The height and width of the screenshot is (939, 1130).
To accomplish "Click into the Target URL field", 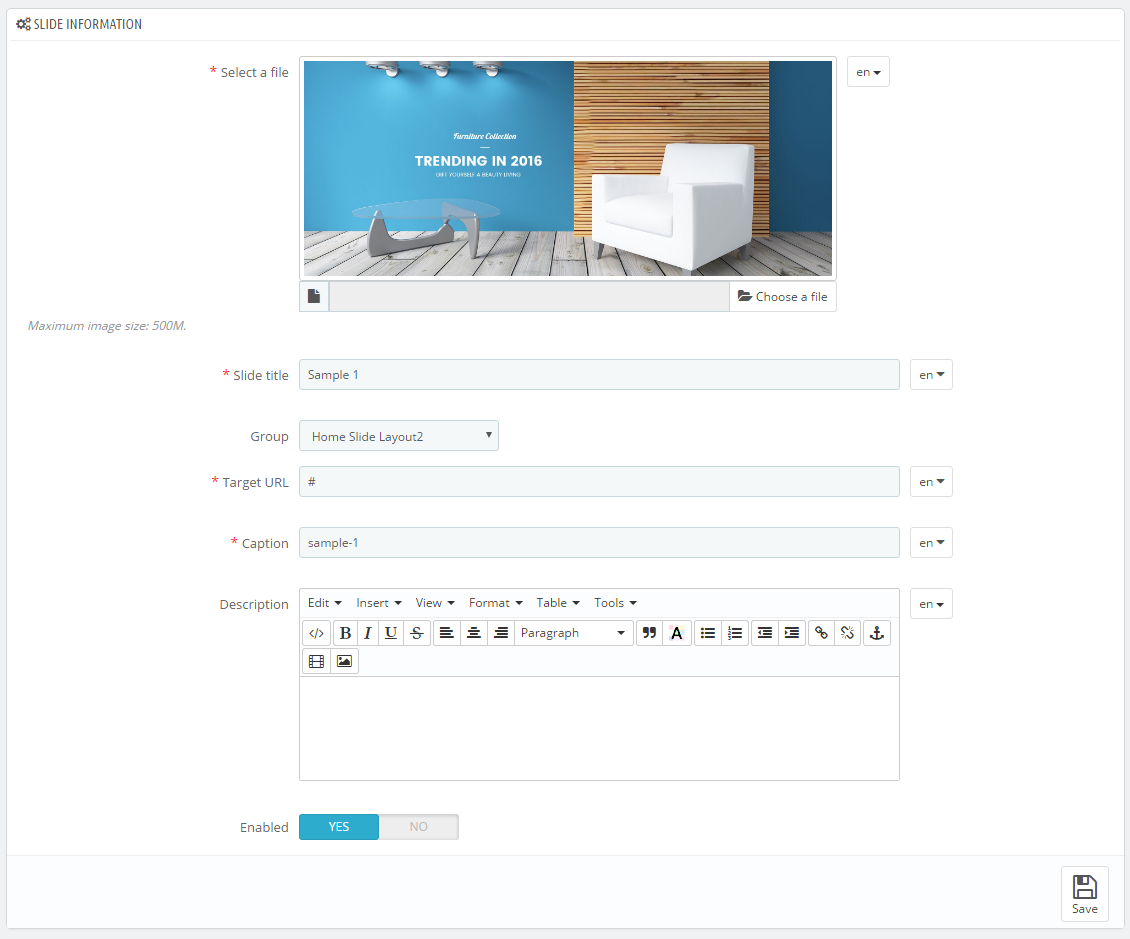I will (600, 481).
